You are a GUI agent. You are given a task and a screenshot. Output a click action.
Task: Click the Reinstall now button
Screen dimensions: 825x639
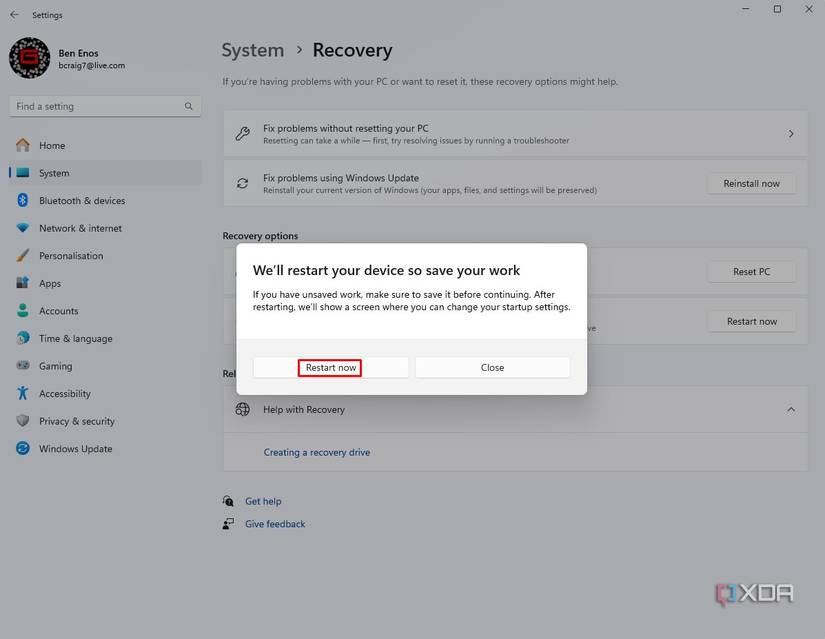click(751, 184)
